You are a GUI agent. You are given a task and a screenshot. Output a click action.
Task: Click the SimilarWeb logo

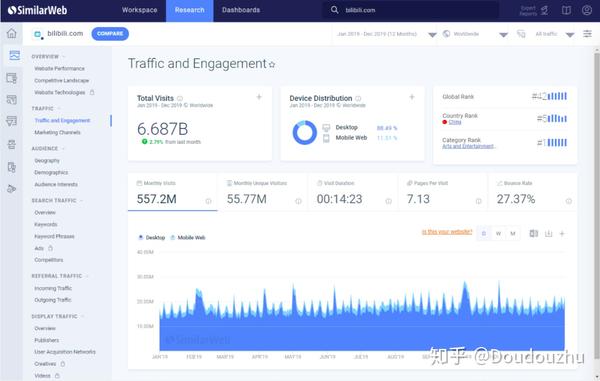click(37, 10)
